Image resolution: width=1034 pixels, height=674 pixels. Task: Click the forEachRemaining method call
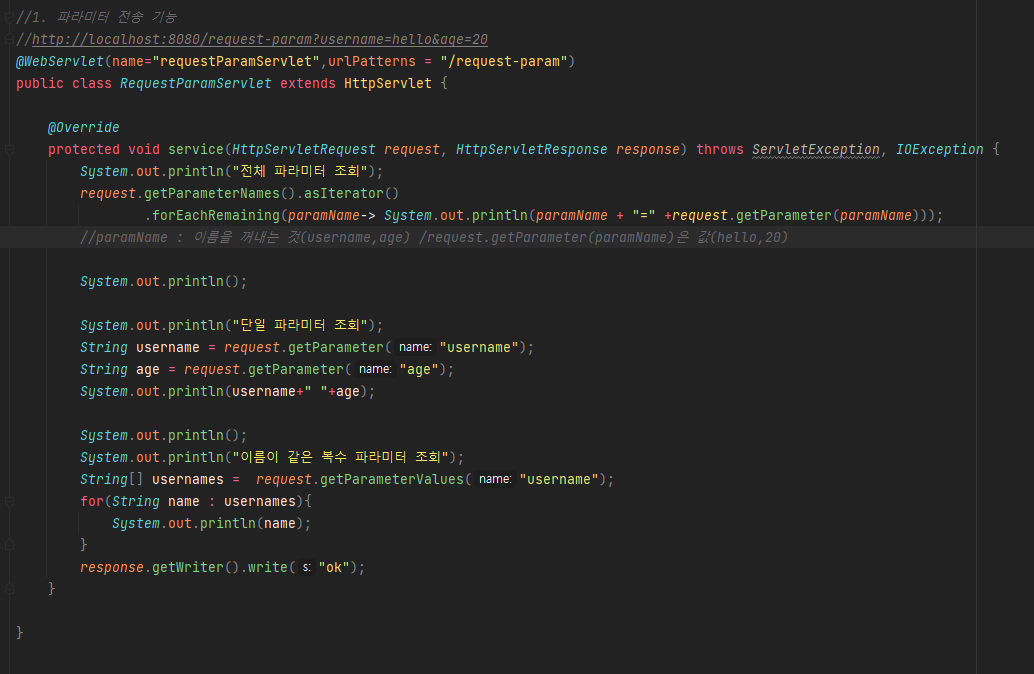(x=215, y=216)
